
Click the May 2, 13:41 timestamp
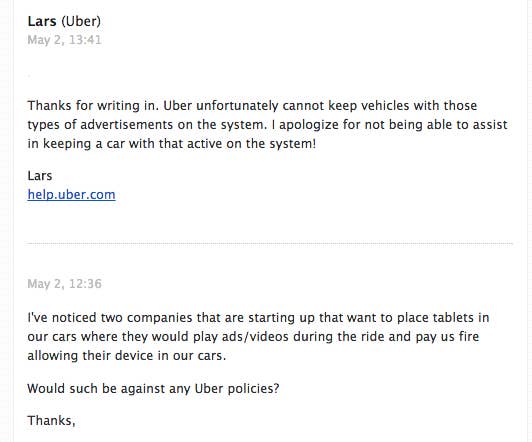click(x=64, y=40)
